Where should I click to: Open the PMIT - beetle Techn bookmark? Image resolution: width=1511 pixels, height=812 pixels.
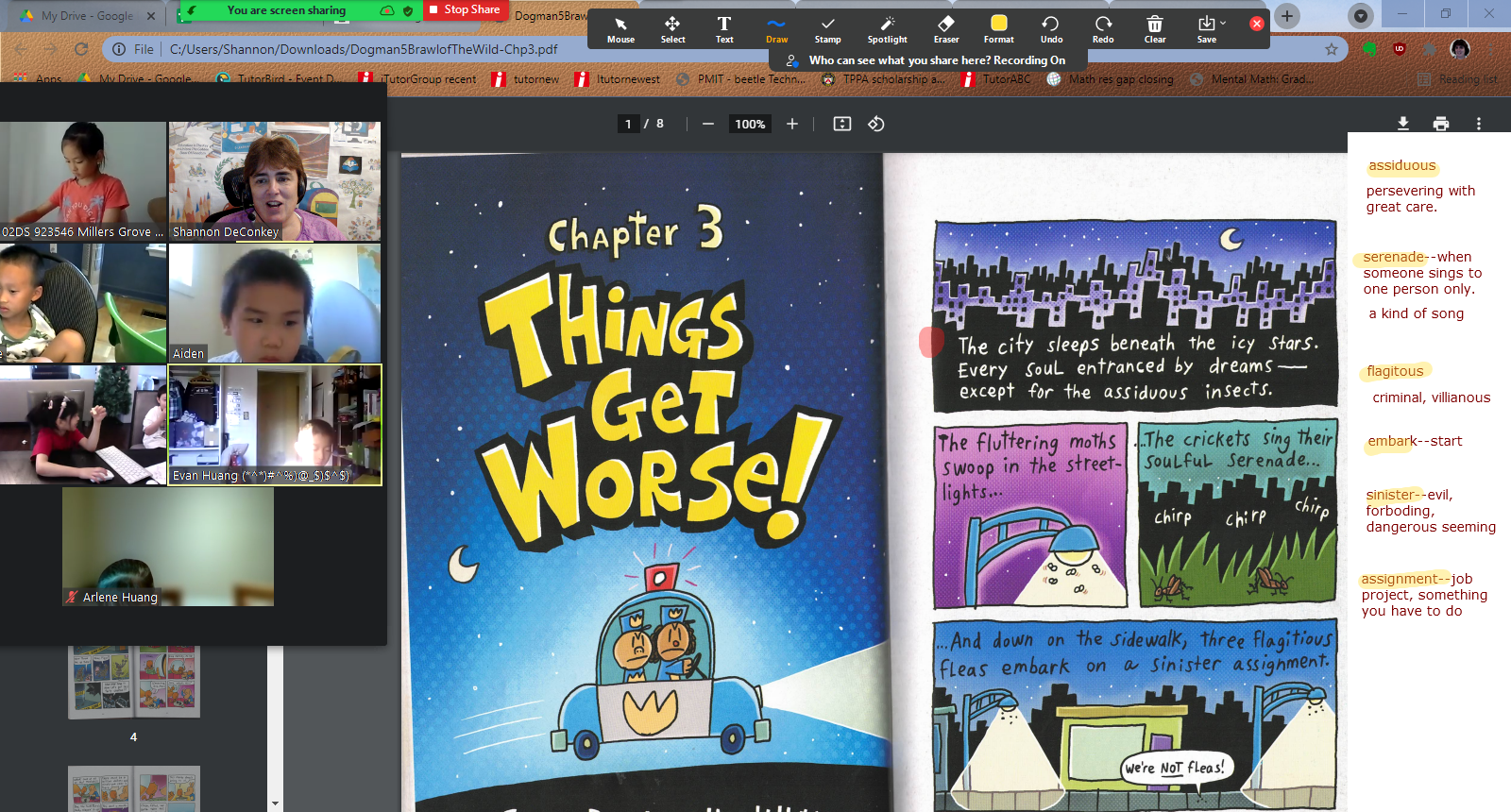tap(742, 79)
